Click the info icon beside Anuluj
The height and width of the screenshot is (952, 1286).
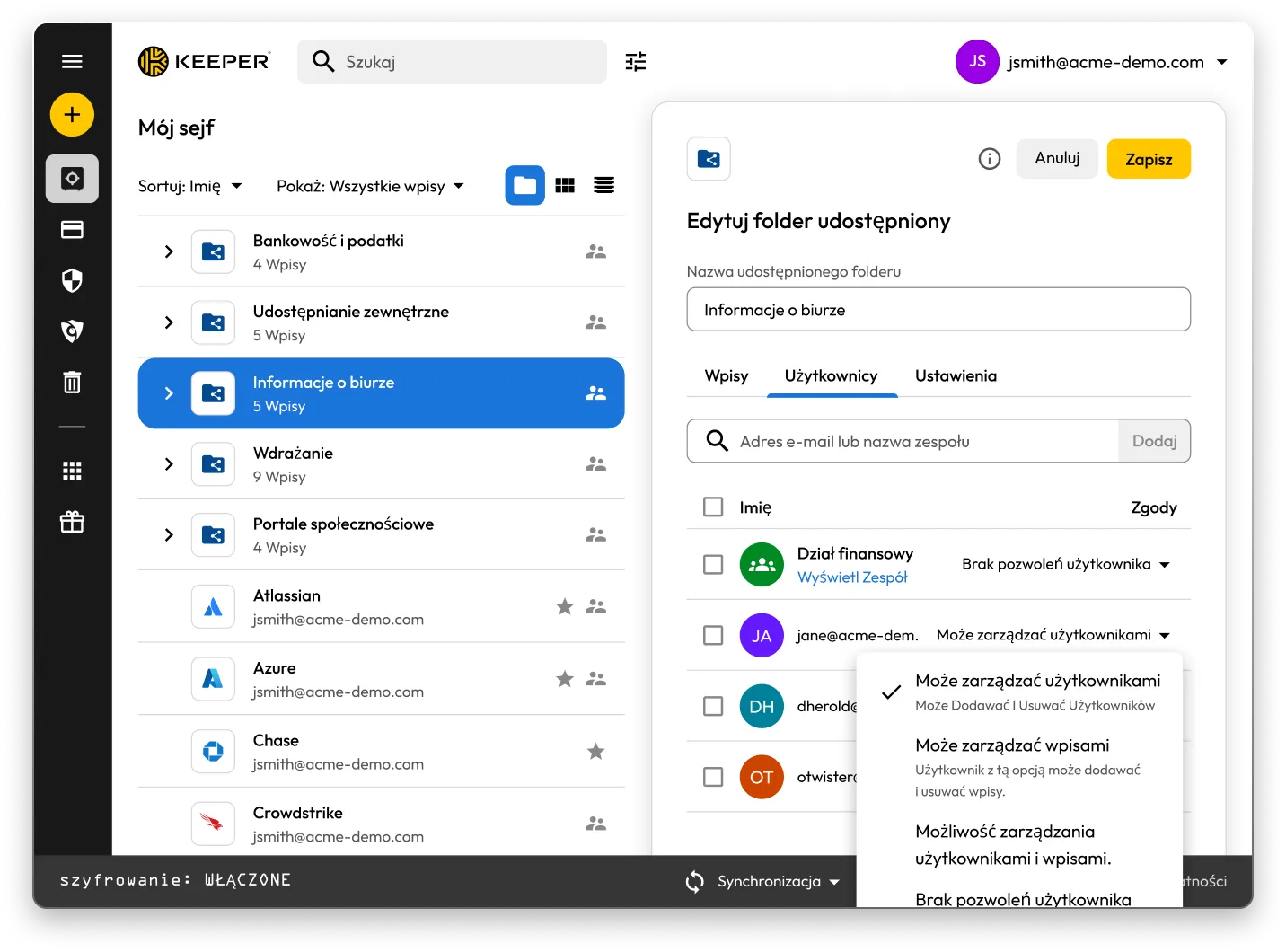tap(989, 159)
